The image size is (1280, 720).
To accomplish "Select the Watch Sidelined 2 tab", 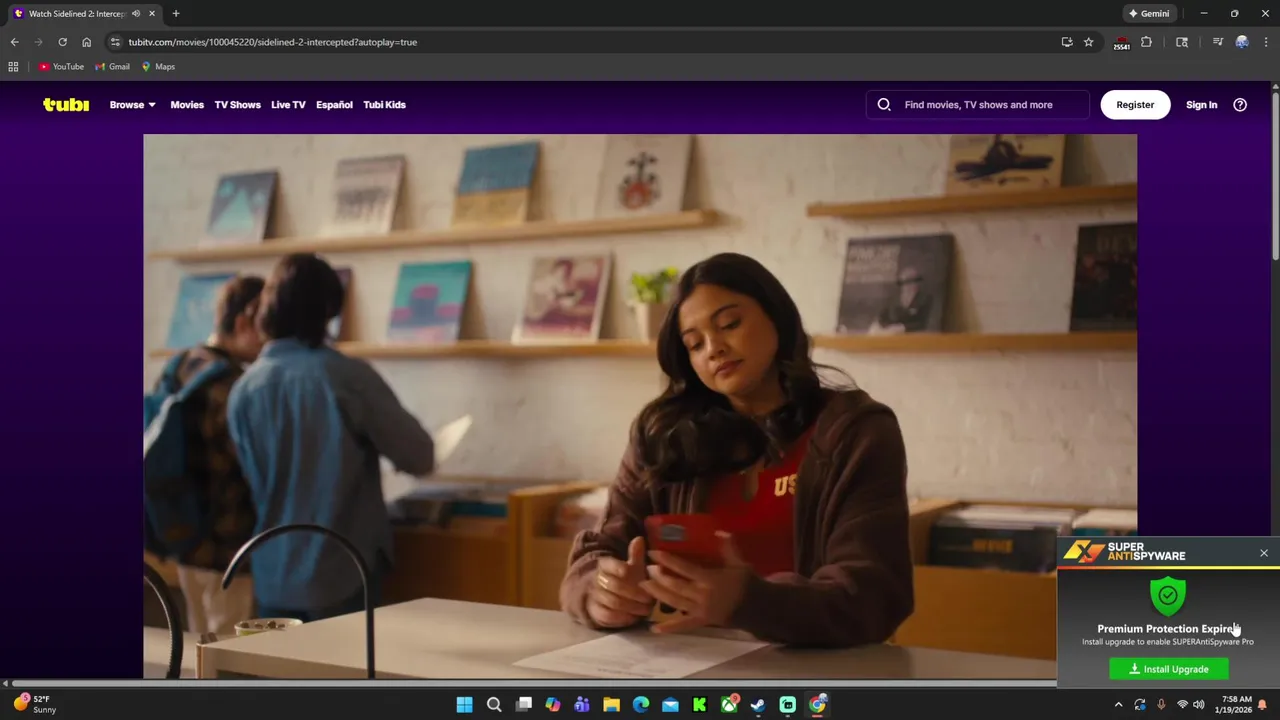I will tap(85, 14).
